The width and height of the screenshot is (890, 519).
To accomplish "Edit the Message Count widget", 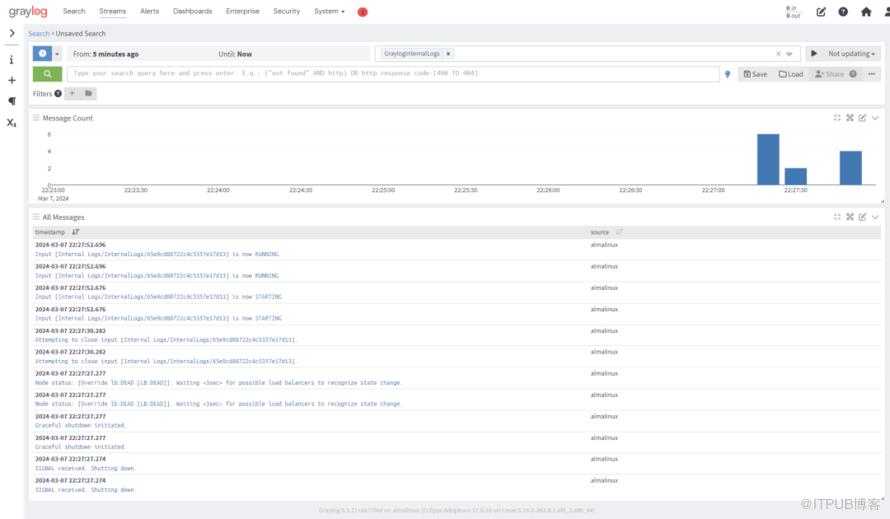I will [x=862, y=118].
